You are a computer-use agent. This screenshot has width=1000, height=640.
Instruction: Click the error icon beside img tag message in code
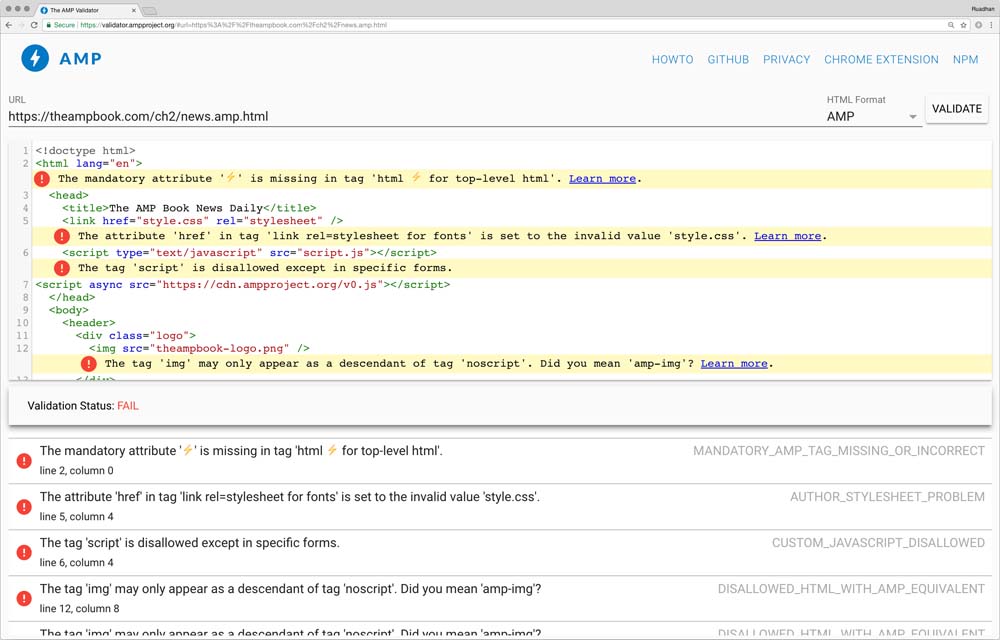pyautogui.click(x=89, y=364)
